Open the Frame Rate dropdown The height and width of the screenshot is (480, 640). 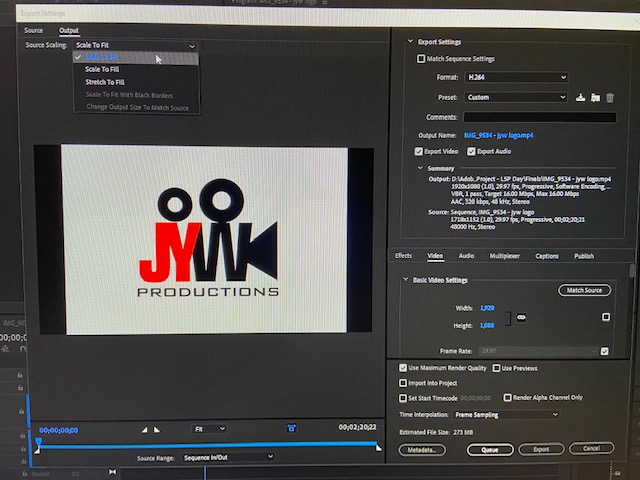tap(538, 351)
